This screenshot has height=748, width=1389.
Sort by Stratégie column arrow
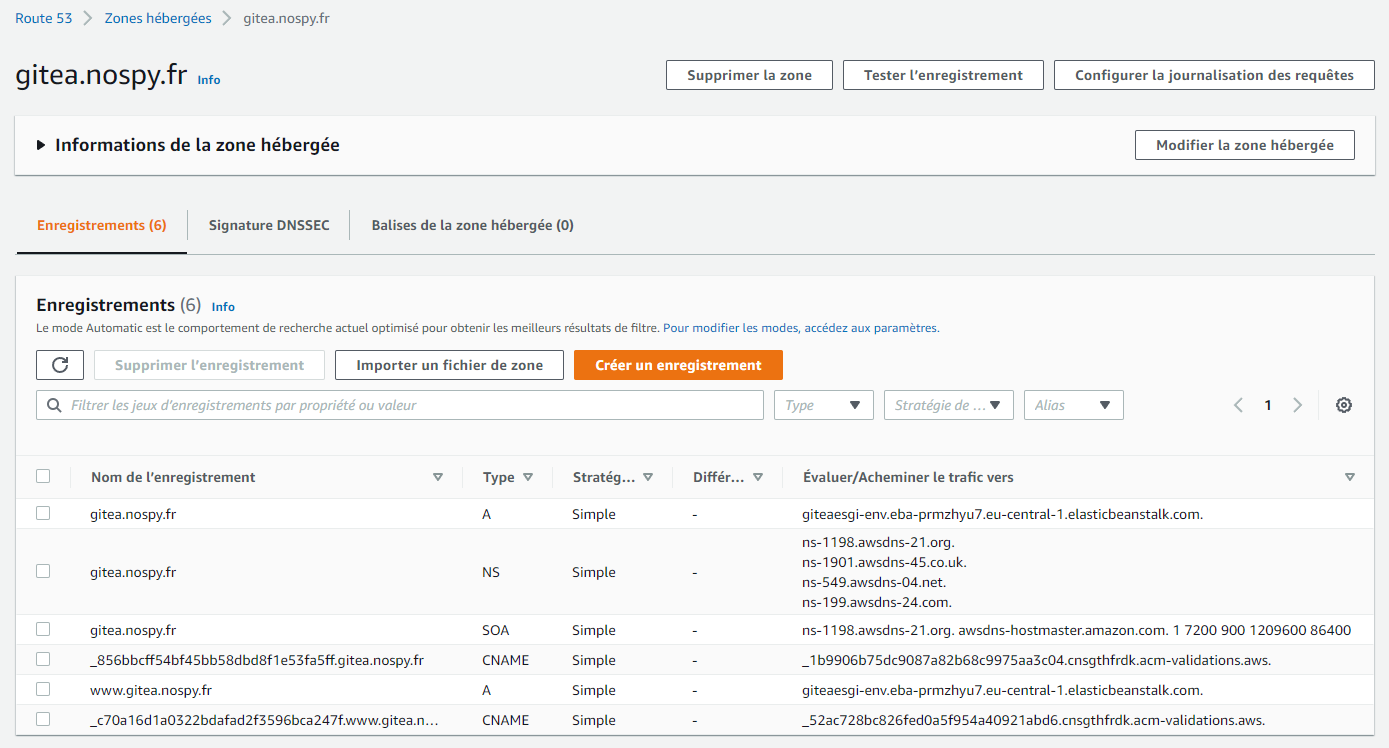(648, 478)
